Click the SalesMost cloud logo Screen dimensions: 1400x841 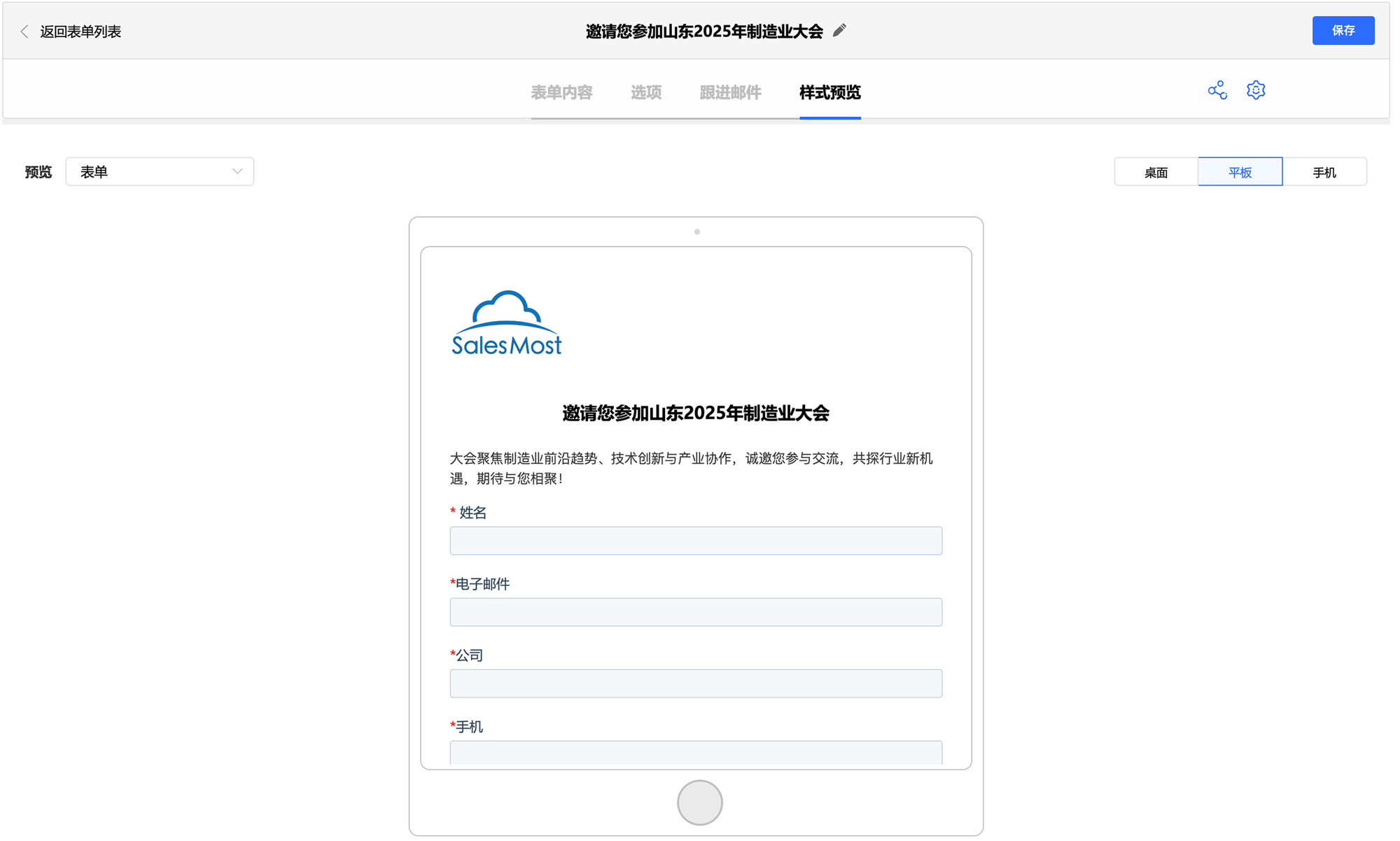pyautogui.click(x=506, y=323)
